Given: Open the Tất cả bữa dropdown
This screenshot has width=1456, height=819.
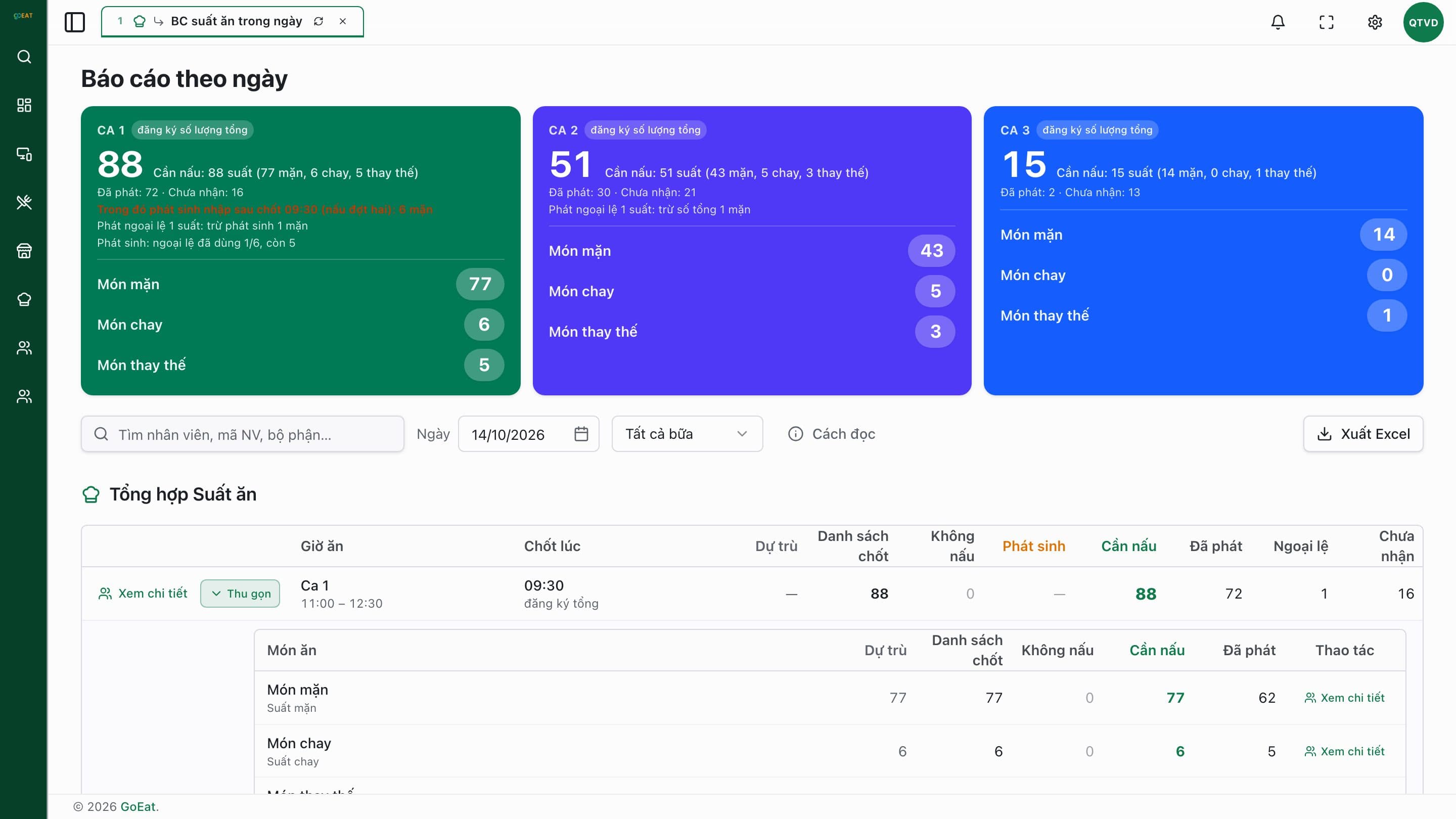Looking at the screenshot, I should (x=687, y=434).
